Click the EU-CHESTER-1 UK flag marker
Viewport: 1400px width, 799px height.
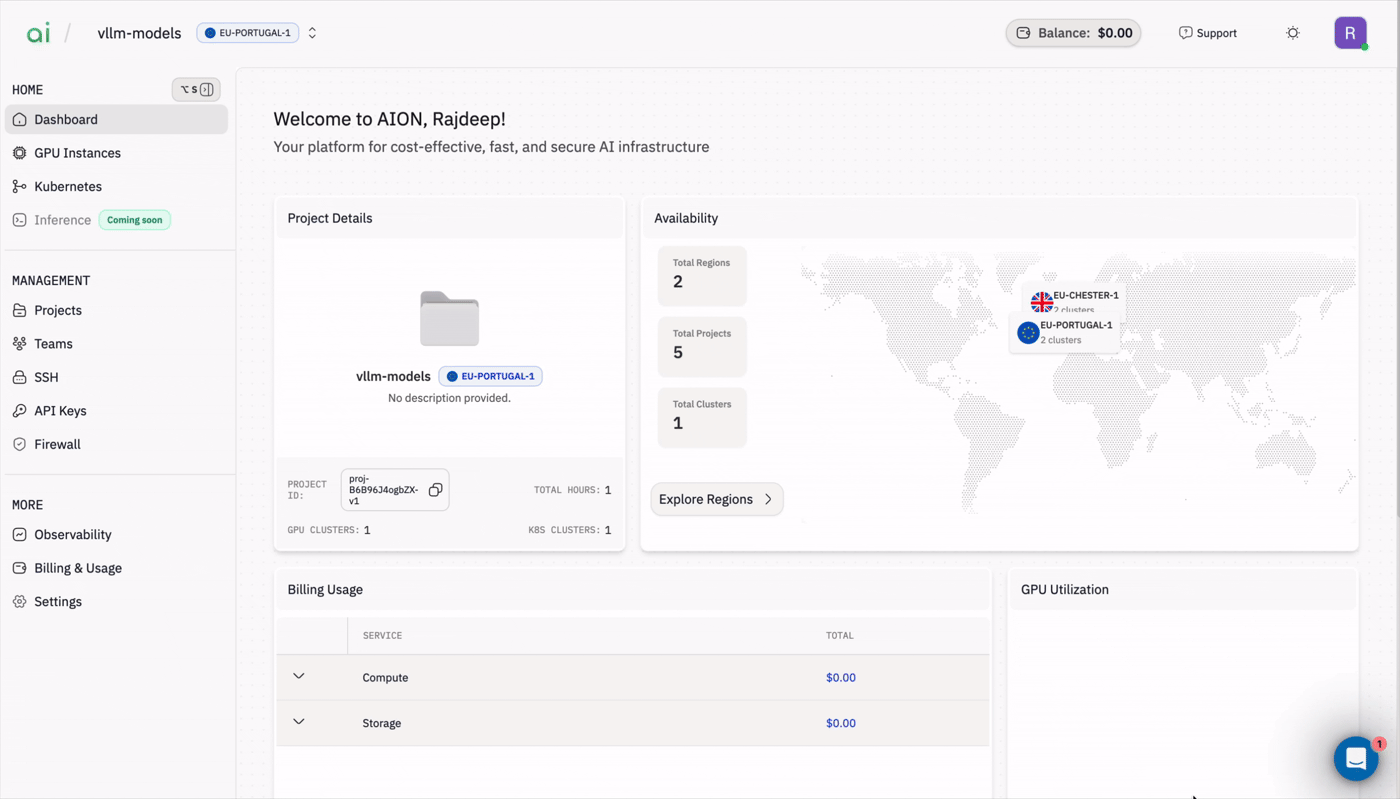[1042, 301]
